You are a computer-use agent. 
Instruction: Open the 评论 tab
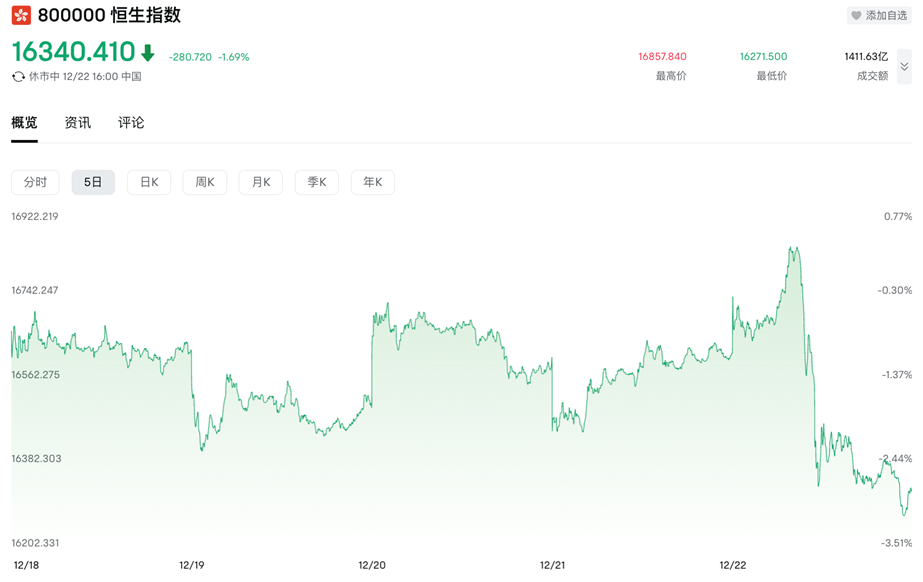[131, 122]
